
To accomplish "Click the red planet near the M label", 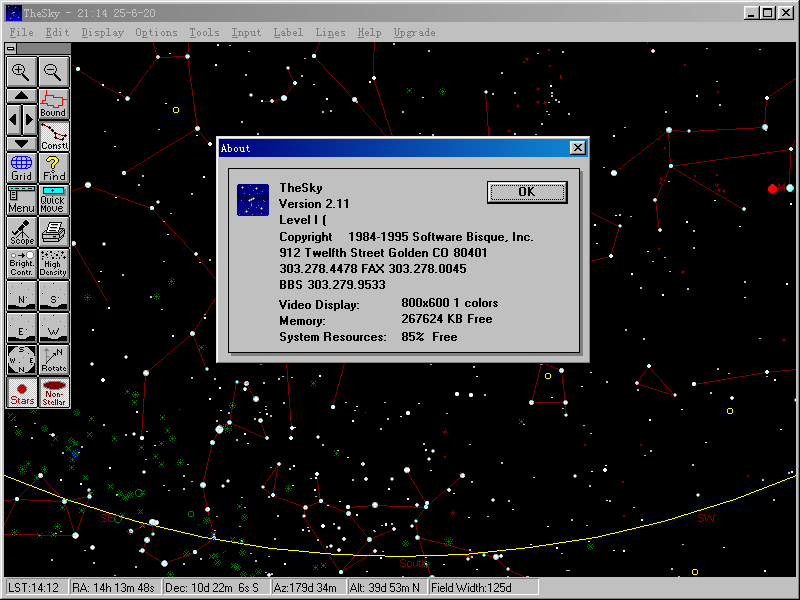I will 772,189.
